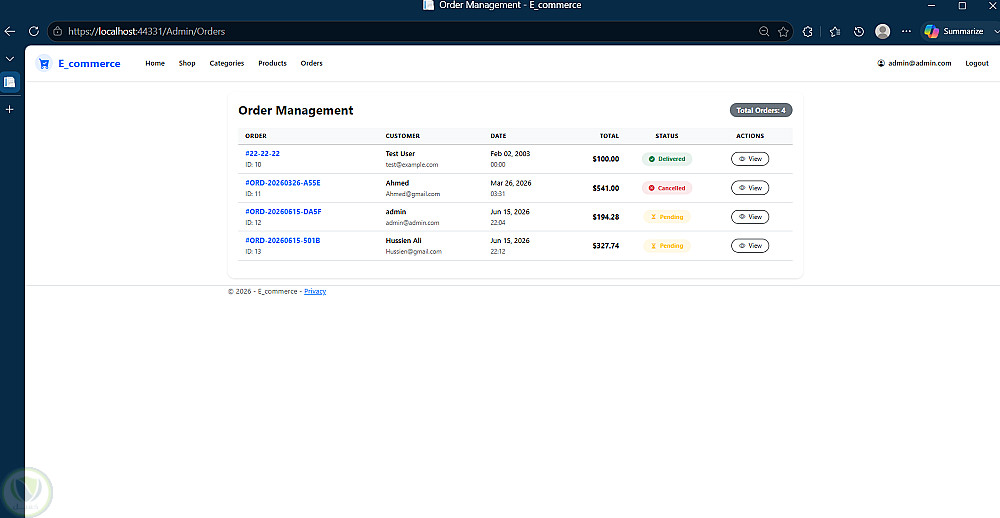Screen dimensions: 1000x518
Task: Go back using browser back arrow
Action: tap(10, 31)
